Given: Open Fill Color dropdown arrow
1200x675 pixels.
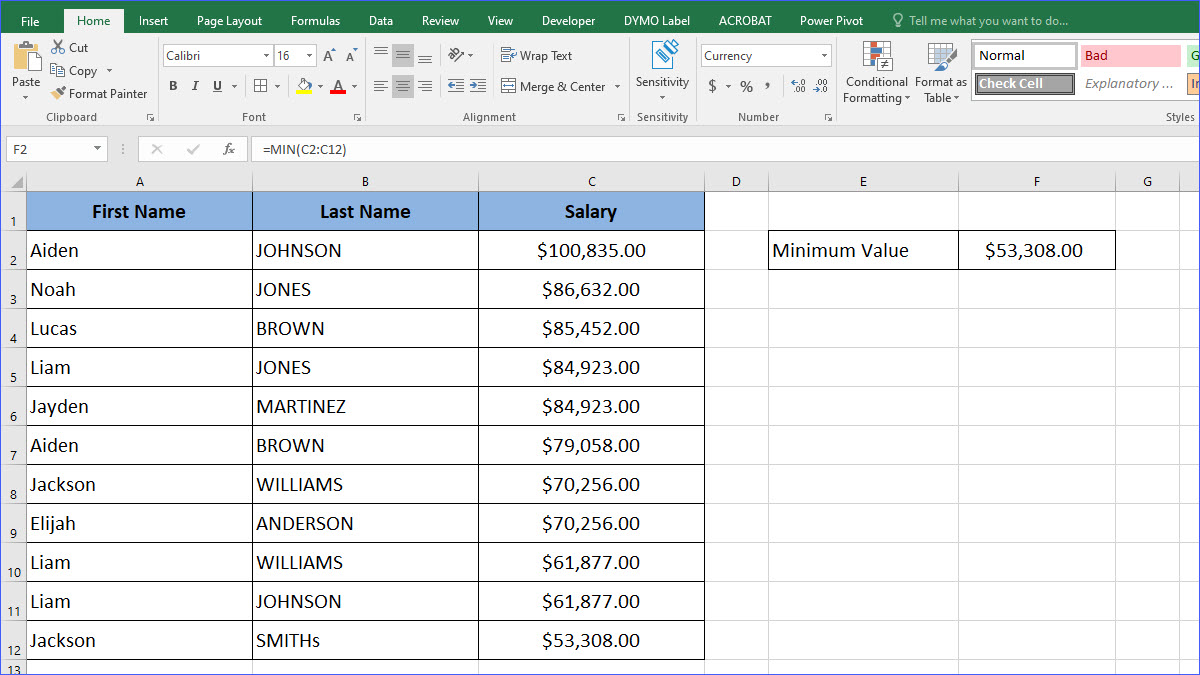Looking at the screenshot, I should coord(320,87).
